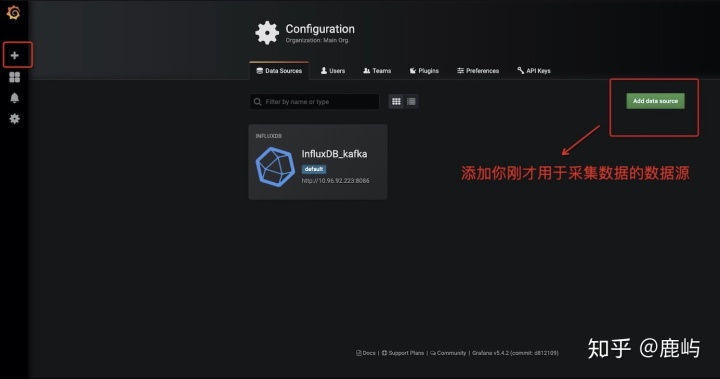
Task: Click the default badge on InfluxDB_kafka
Action: pyautogui.click(x=314, y=169)
